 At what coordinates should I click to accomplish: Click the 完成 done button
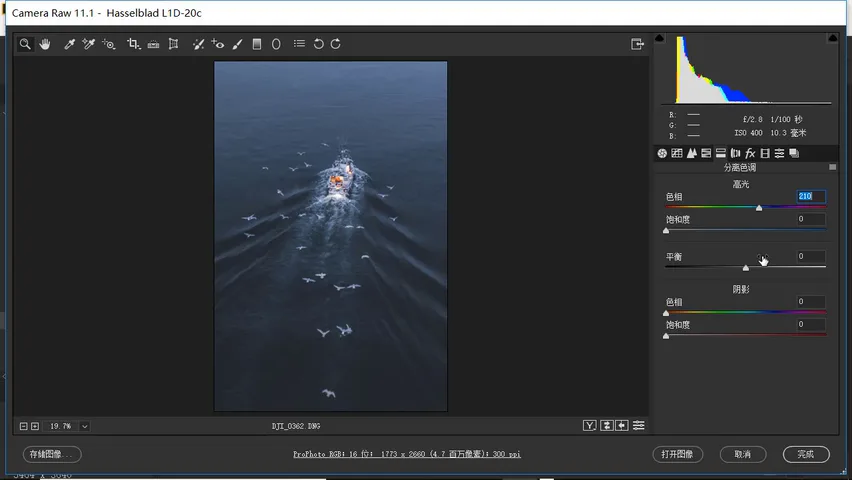pos(806,454)
